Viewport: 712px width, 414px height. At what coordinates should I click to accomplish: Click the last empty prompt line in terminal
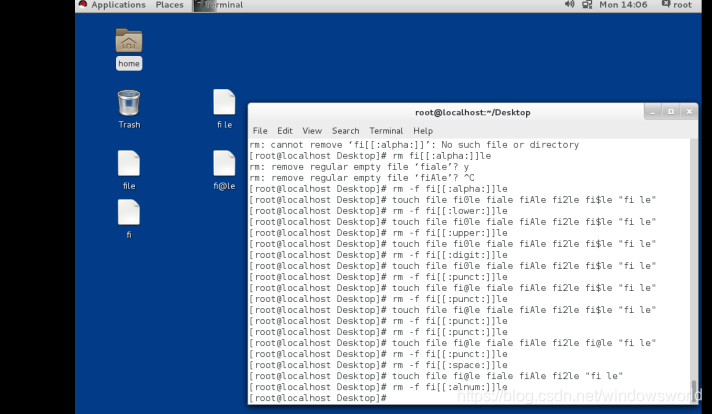point(318,398)
